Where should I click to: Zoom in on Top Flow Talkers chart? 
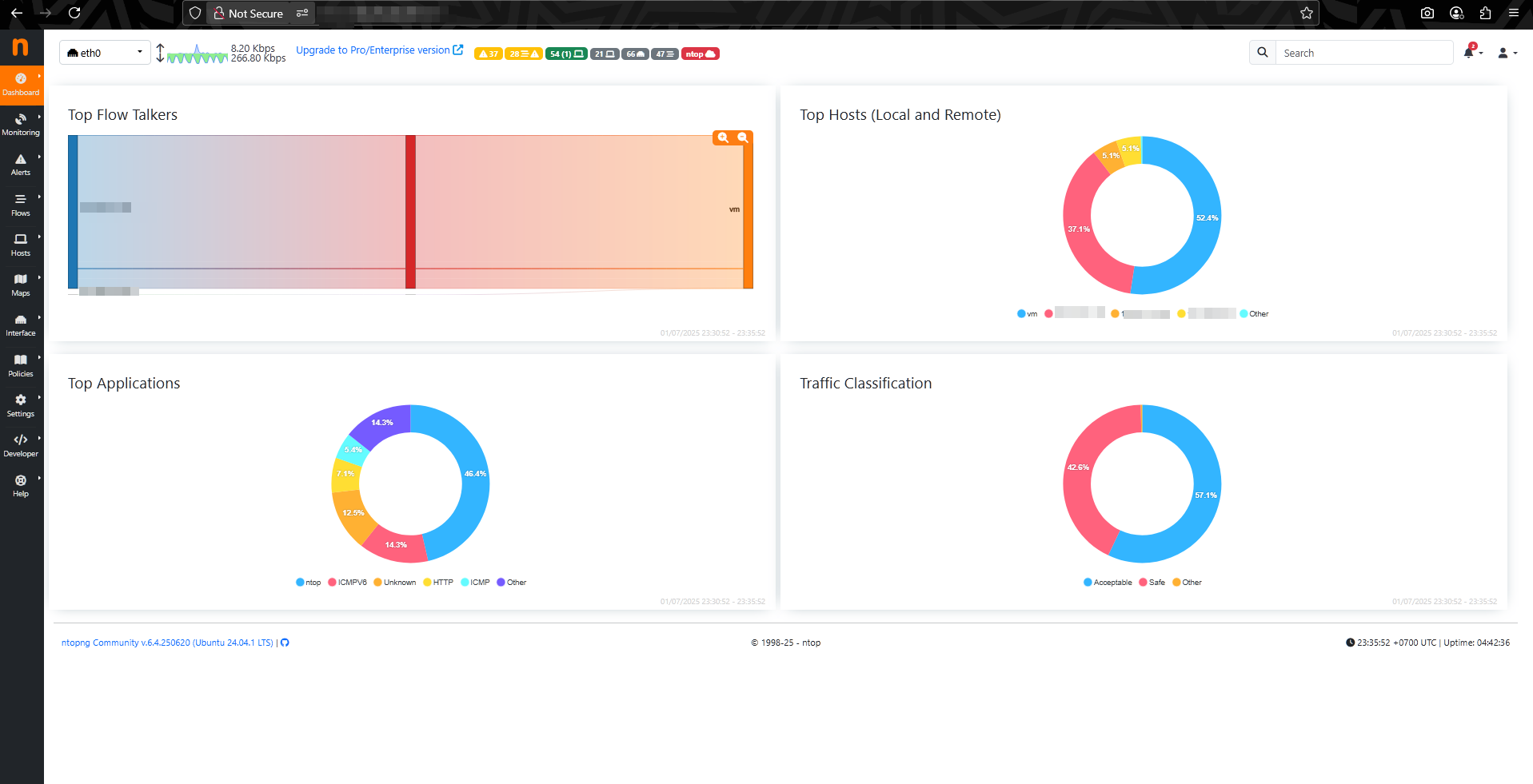[x=723, y=137]
